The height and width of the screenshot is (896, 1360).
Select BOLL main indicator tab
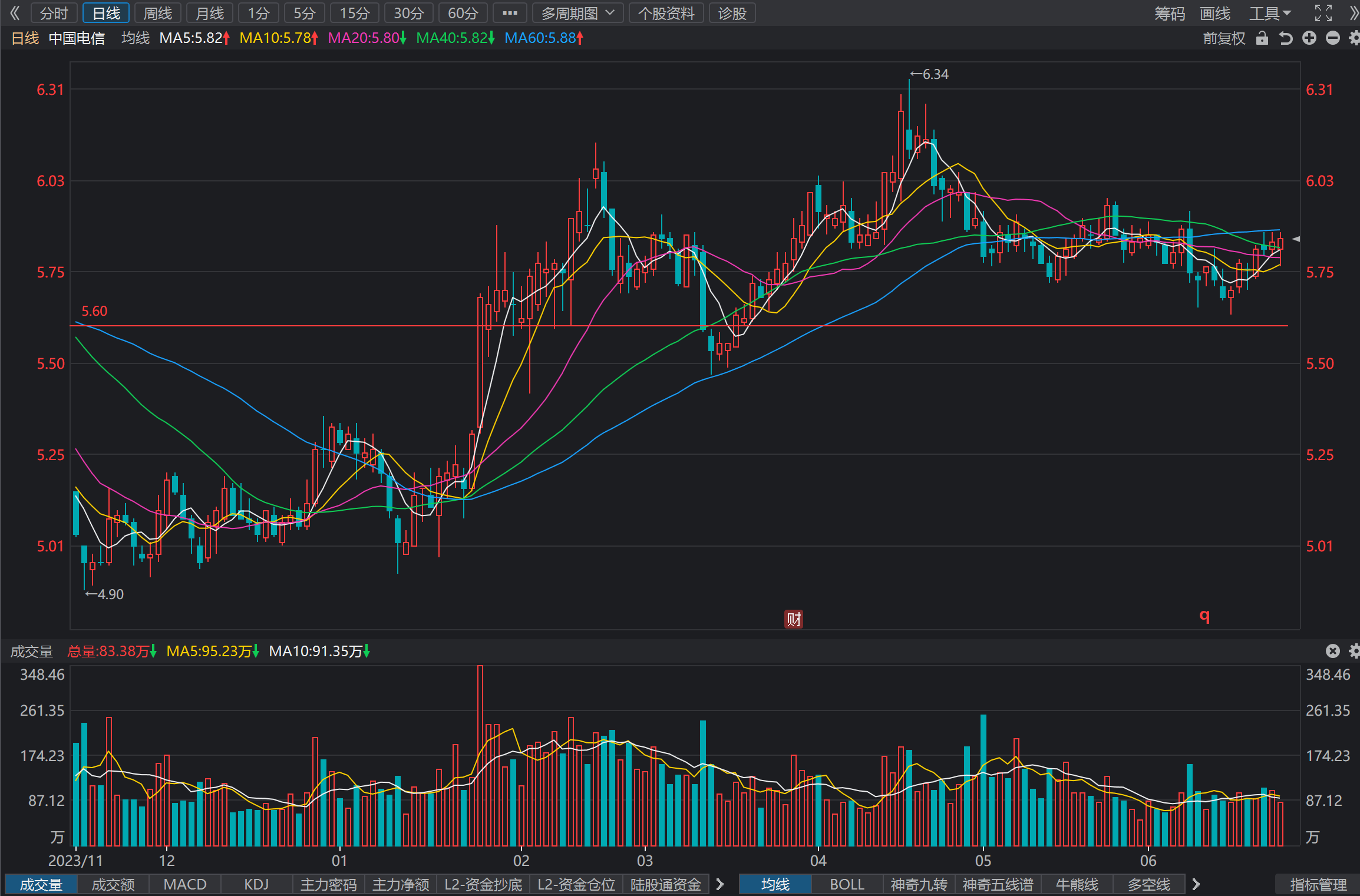pyautogui.click(x=847, y=884)
